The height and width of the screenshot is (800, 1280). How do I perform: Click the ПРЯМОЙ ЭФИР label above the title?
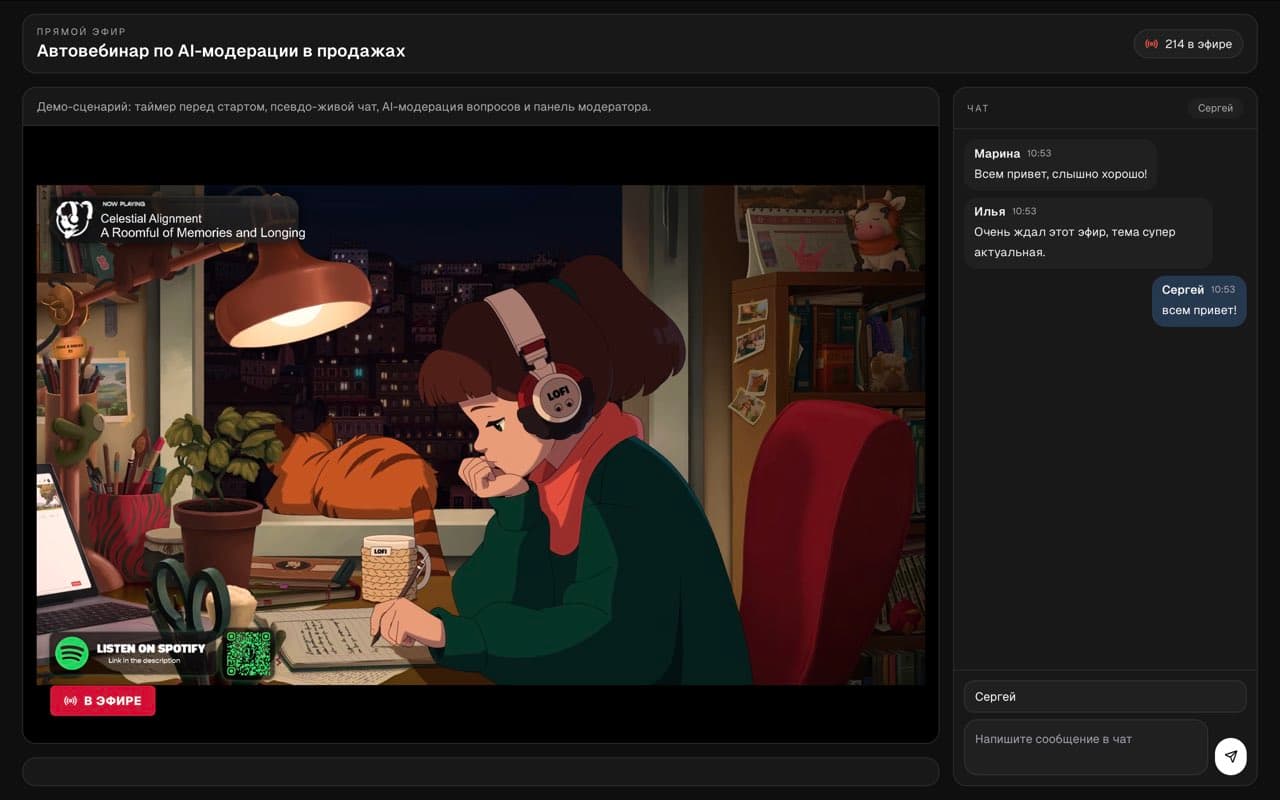click(x=82, y=31)
